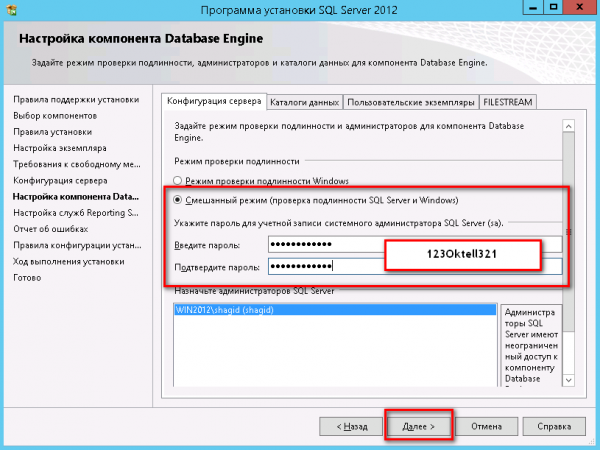The height and width of the screenshot is (450, 600).
Task: Select the Windows authentication mode radio button
Action: pyautogui.click(x=178, y=181)
